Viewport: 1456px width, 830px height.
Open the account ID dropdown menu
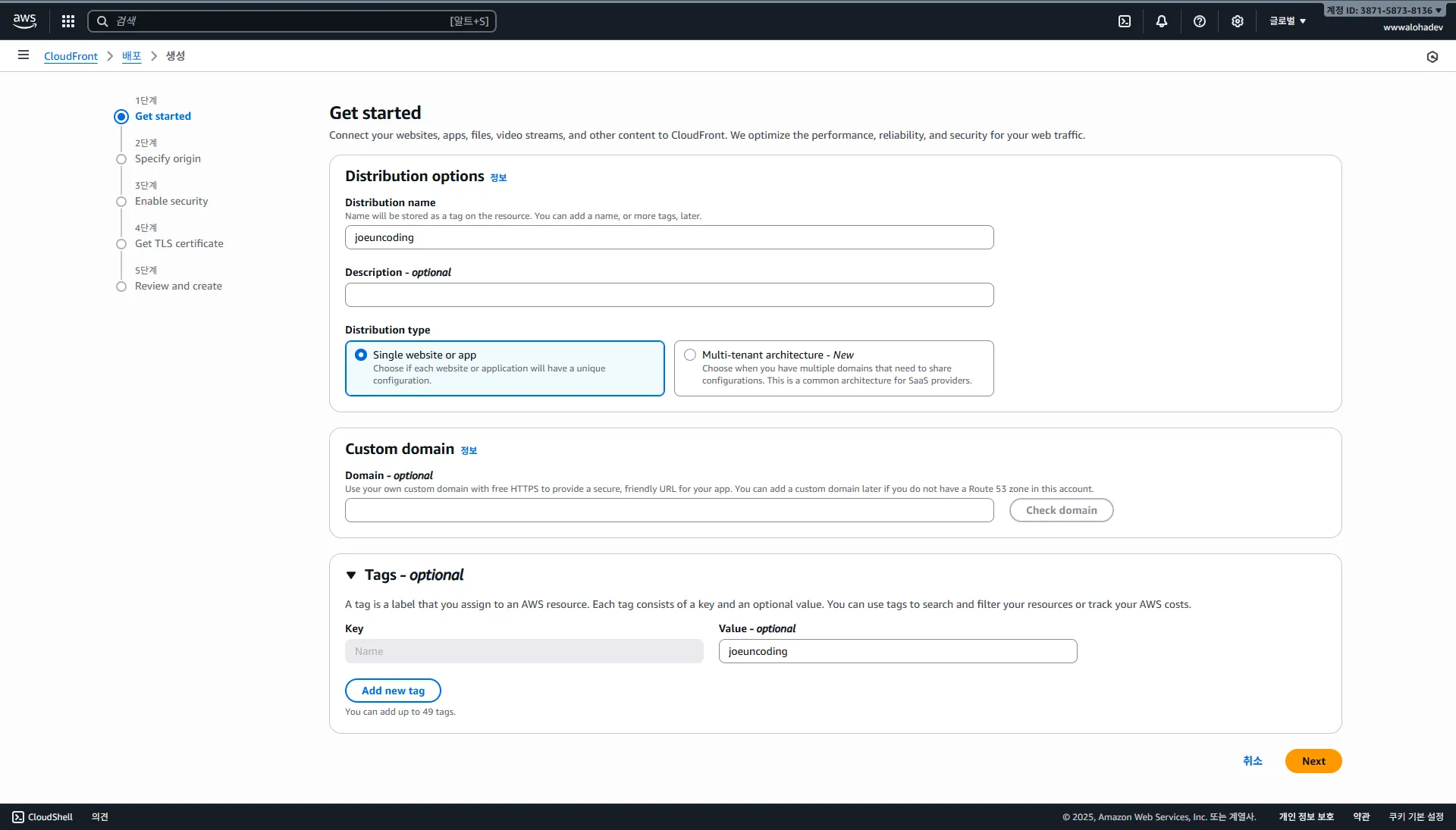click(1384, 11)
